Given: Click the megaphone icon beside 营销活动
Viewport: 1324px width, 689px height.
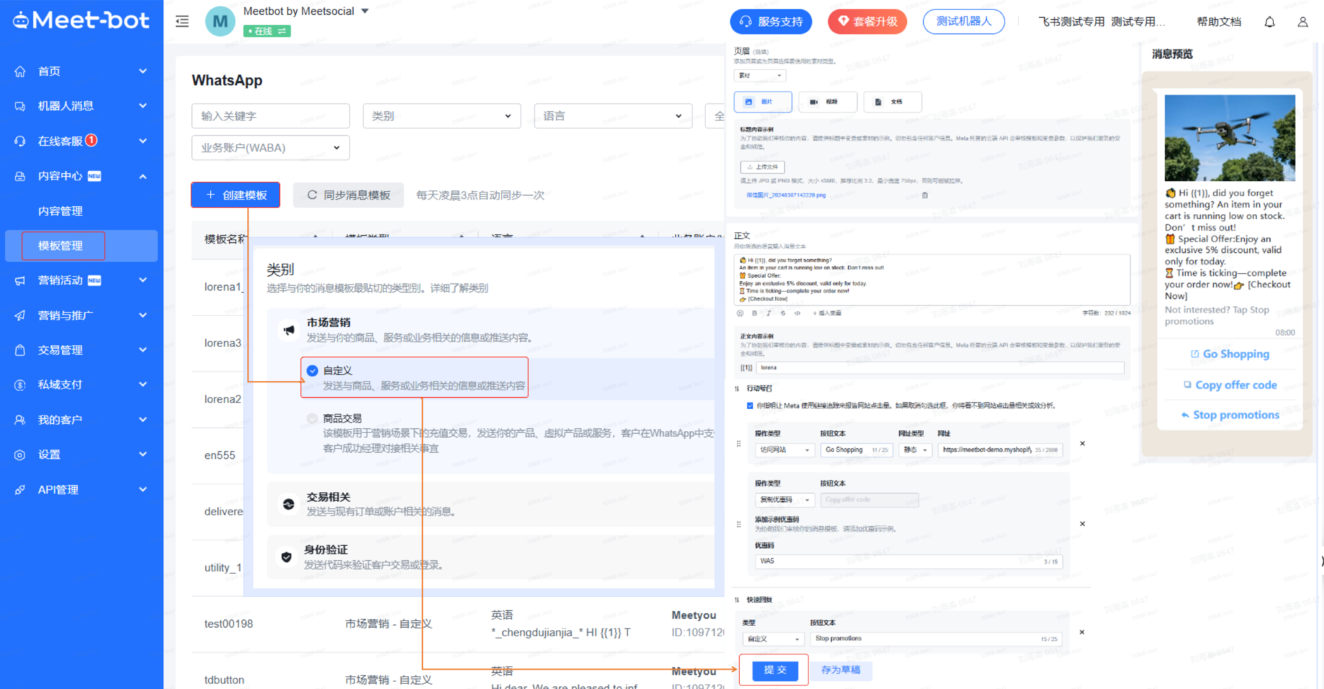Looking at the screenshot, I should [20, 281].
